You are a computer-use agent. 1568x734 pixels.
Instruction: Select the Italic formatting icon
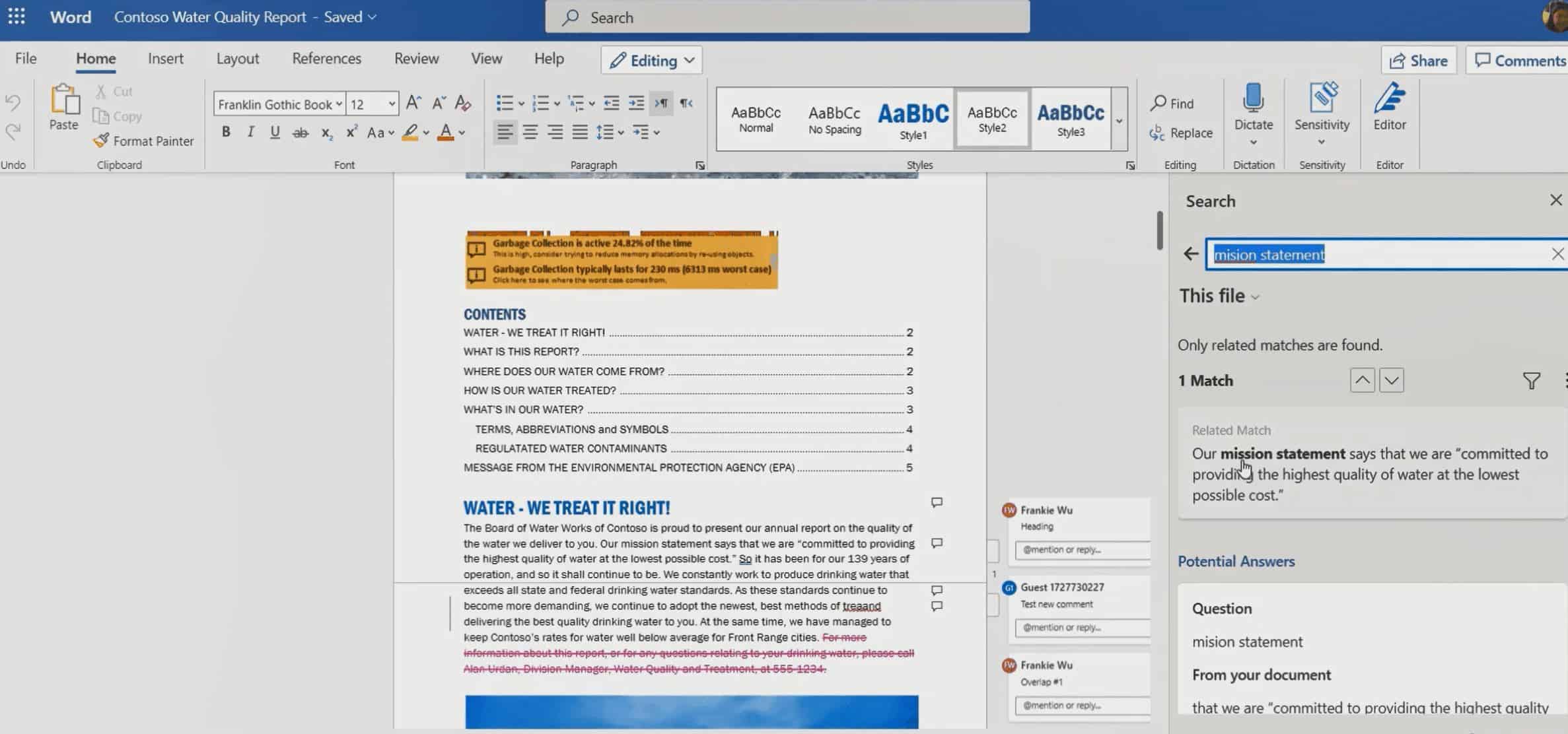pos(250,132)
